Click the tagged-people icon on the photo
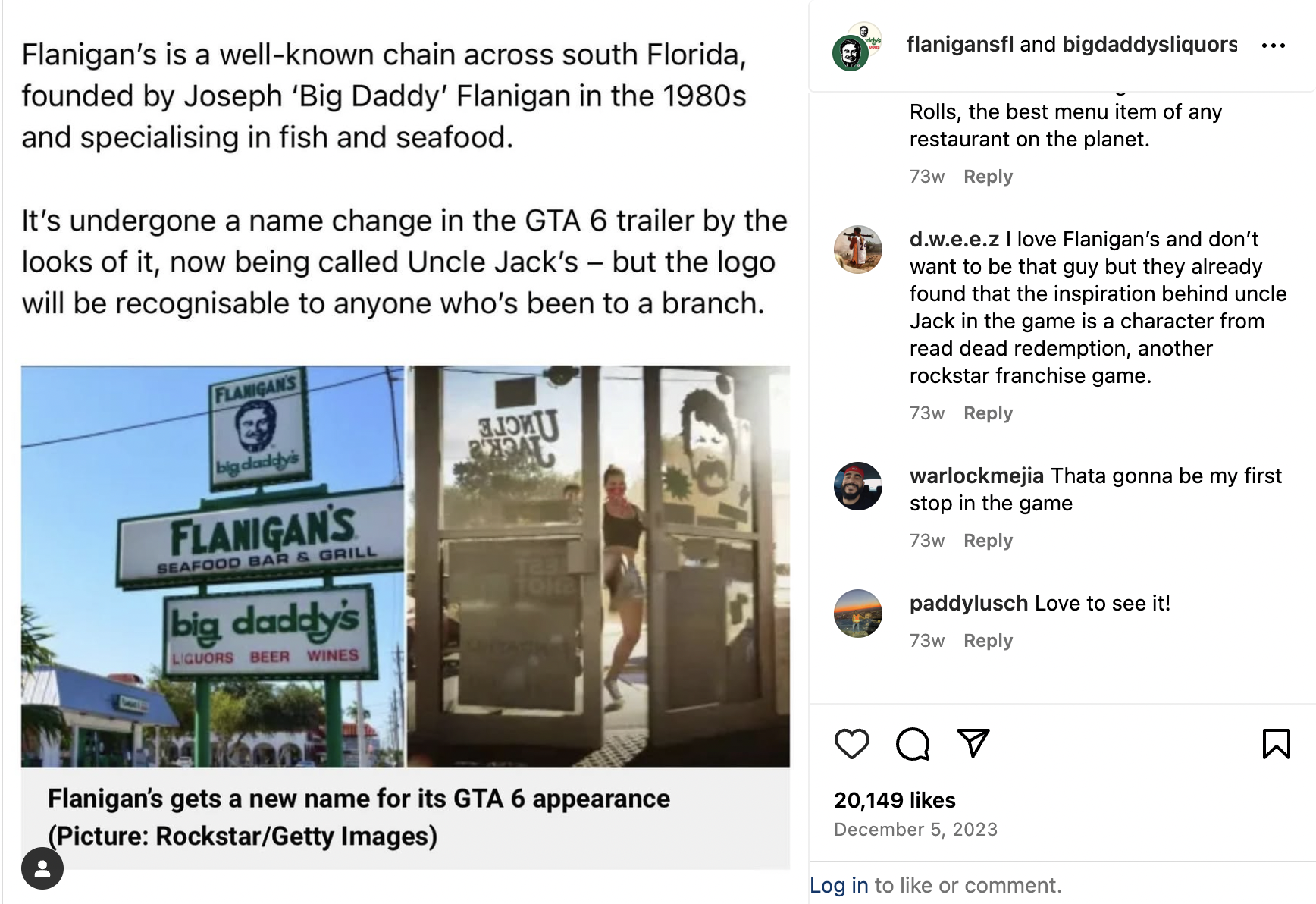The height and width of the screenshot is (904, 1316). pyautogui.click(x=42, y=868)
